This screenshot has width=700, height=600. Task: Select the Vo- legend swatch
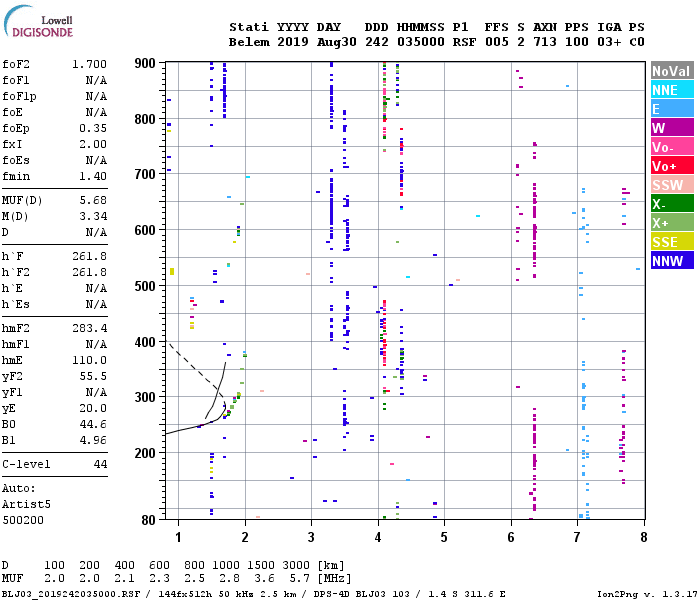[672, 147]
